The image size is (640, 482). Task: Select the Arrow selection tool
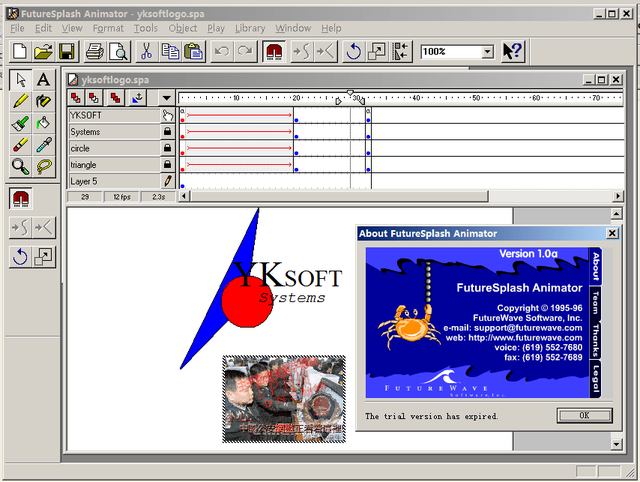(x=20, y=79)
